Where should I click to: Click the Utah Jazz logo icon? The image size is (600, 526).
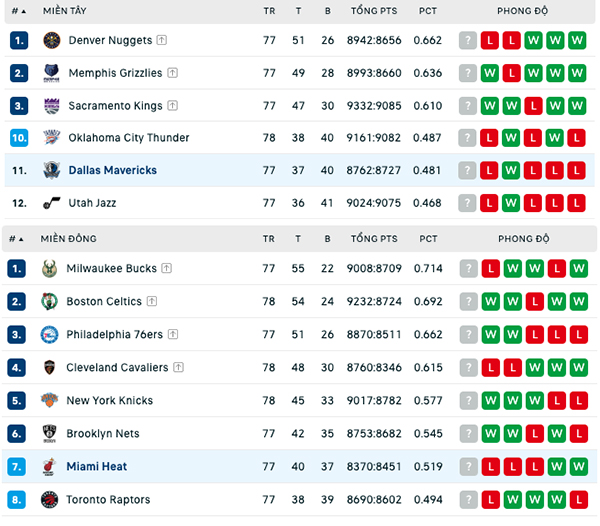click(52, 203)
